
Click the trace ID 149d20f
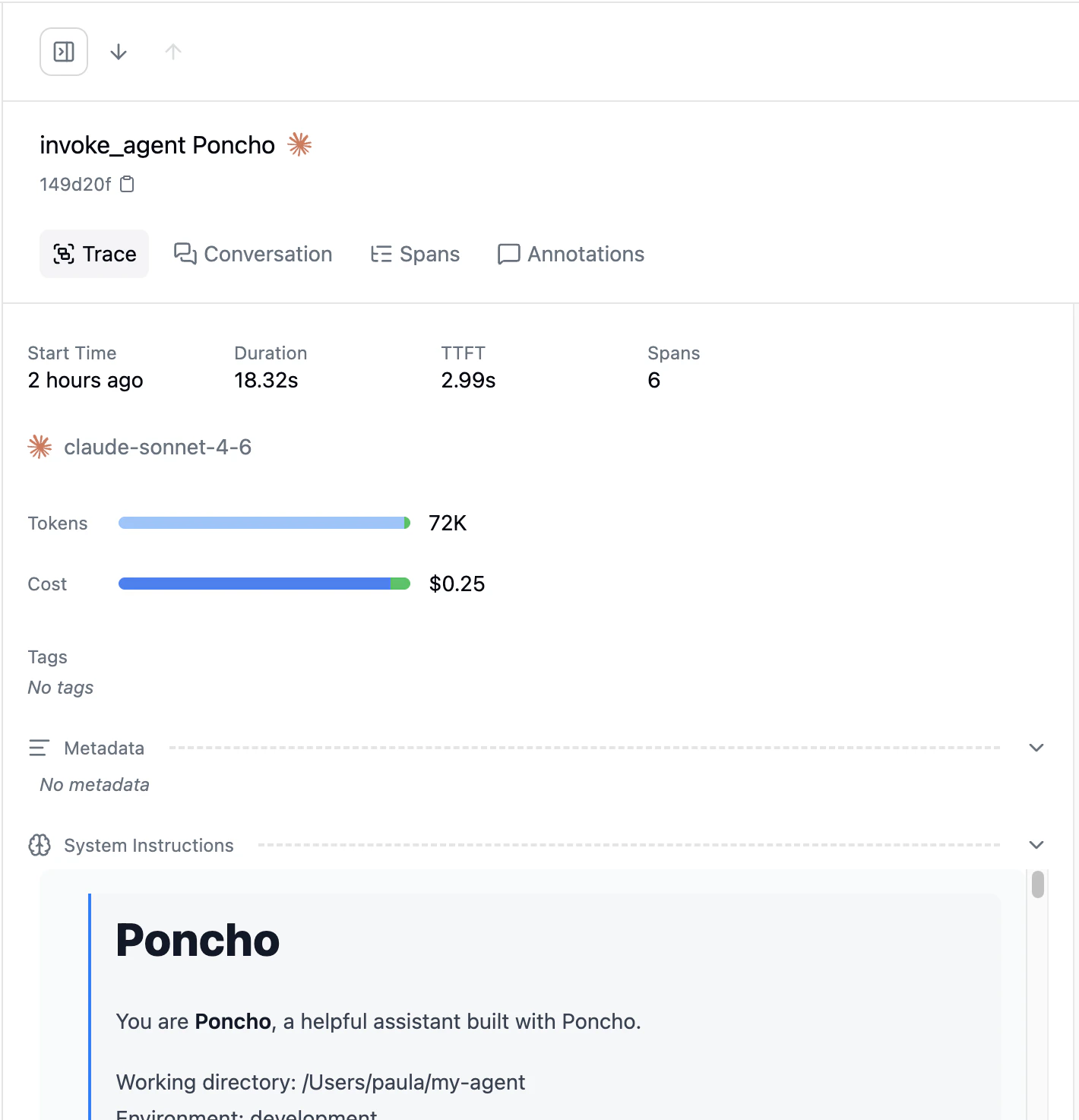[x=75, y=185]
